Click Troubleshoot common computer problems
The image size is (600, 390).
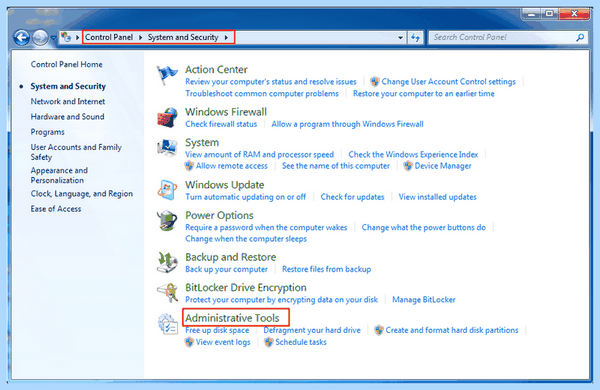[262, 93]
